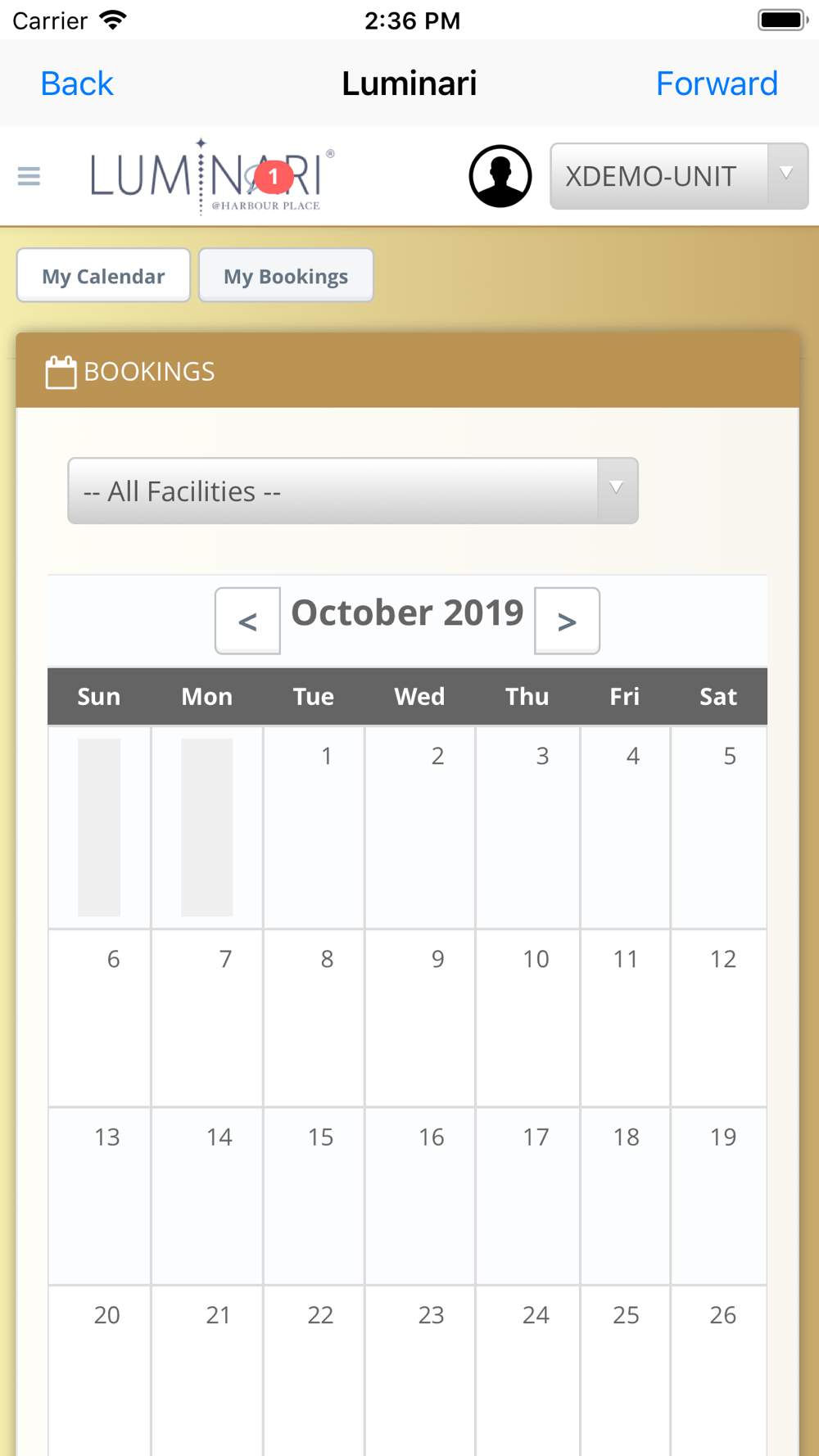Image resolution: width=819 pixels, height=1456 pixels.
Task: Select Friday October 18 cell
Action: point(626,1195)
